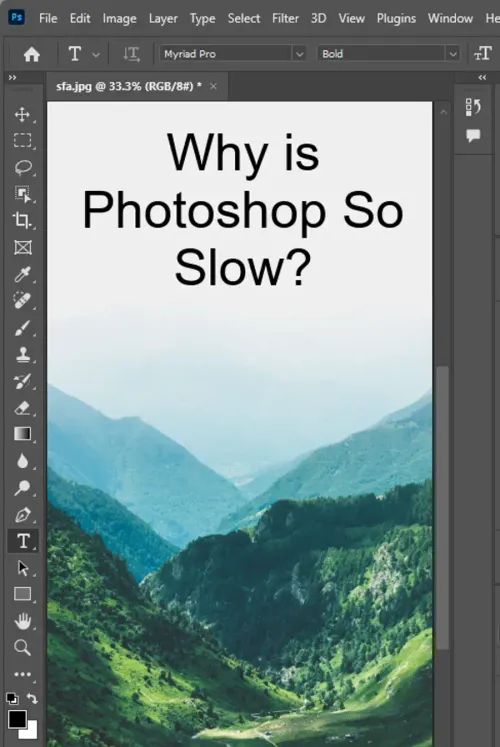Open the Image menu

(x=120, y=19)
